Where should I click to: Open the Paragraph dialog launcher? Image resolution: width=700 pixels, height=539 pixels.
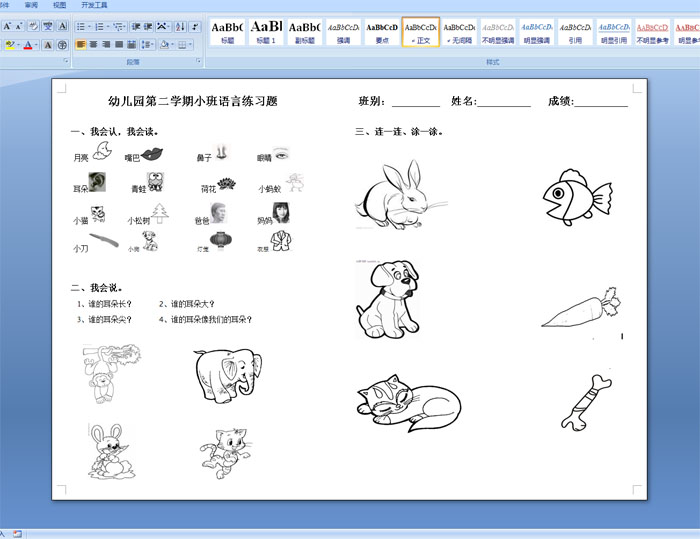pos(199,61)
